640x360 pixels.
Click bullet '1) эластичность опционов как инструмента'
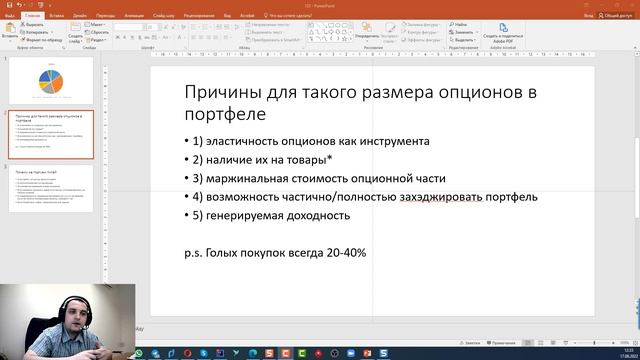(311, 141)
